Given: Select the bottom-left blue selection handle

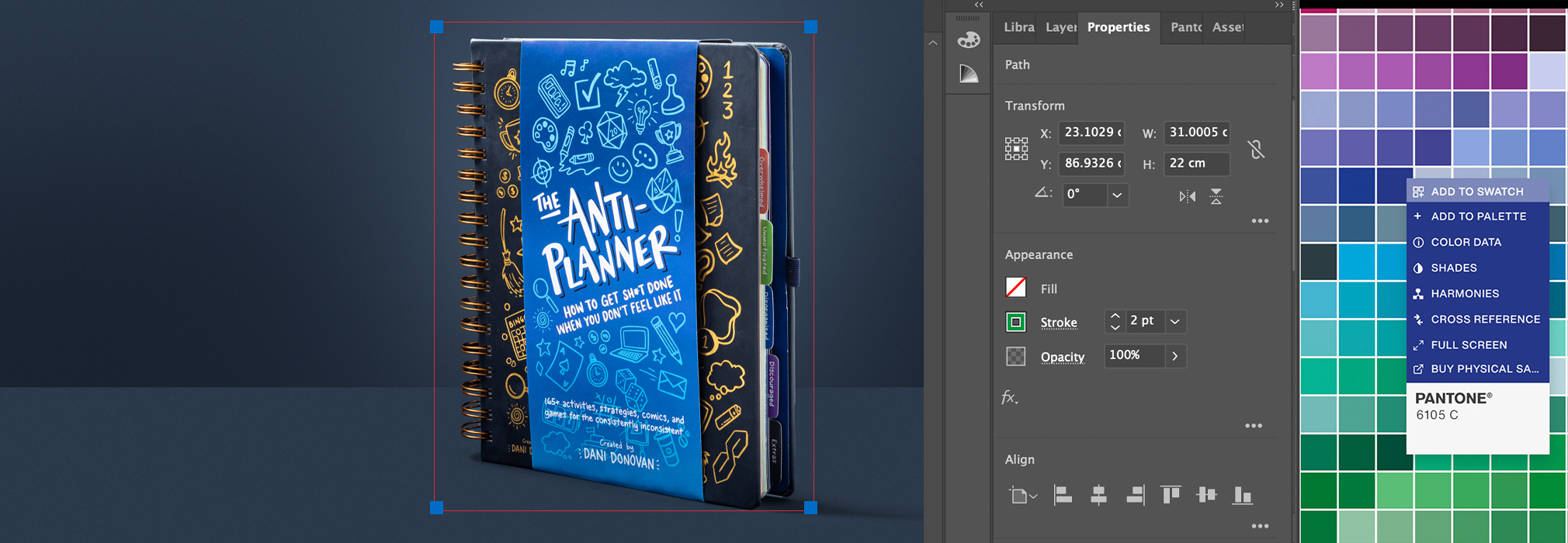Looking at the screenshot, I should [x=437, y=507].
